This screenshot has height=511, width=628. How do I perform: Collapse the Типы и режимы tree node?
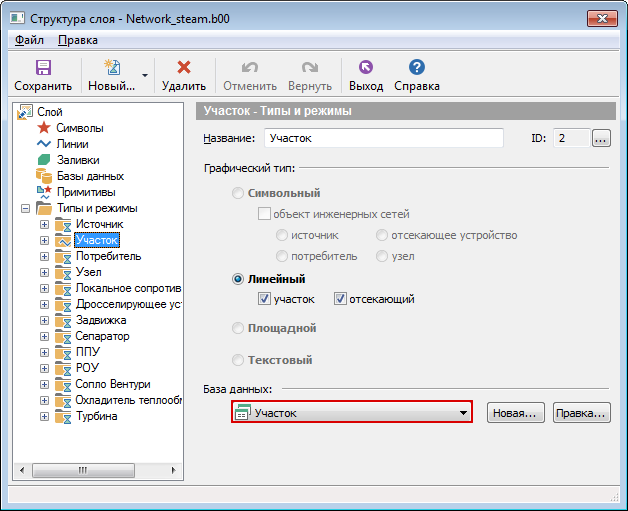point(25,208)
